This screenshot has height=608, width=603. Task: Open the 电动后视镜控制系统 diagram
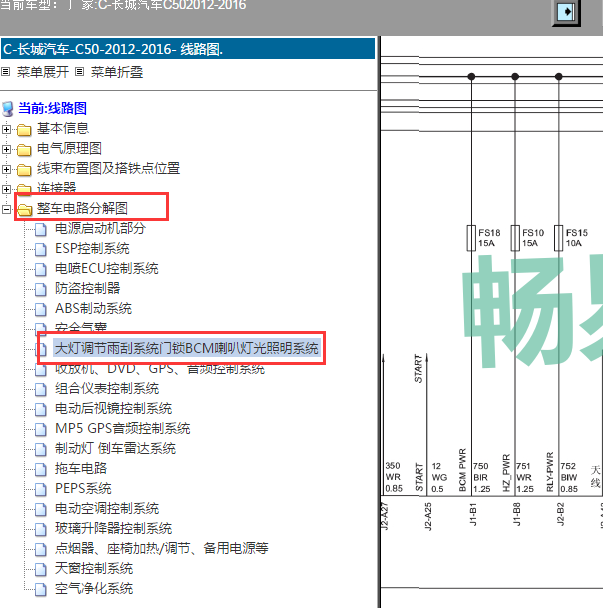[113, 408]
